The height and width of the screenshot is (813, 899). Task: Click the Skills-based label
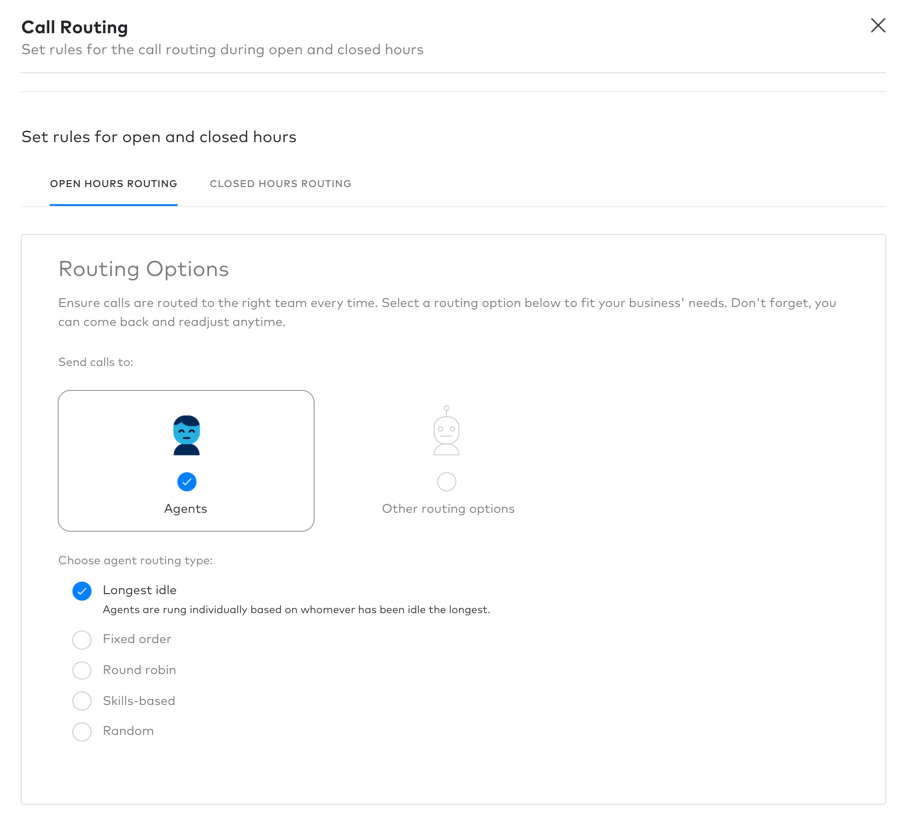click(139, 701)
